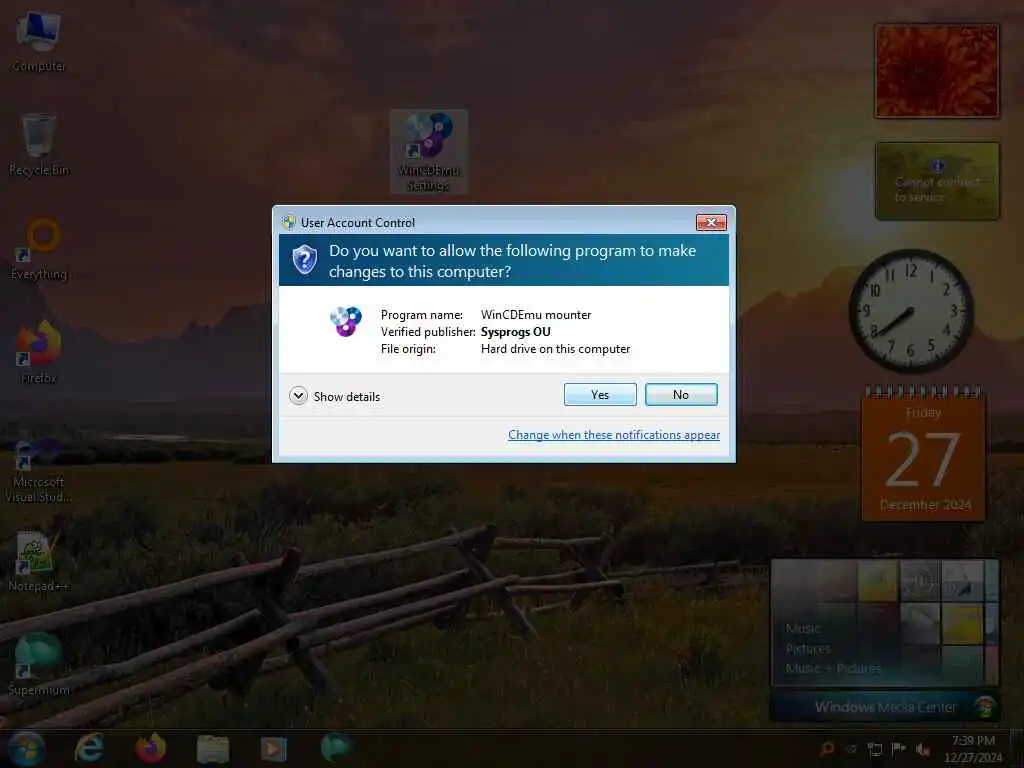
Task: Open the Computer desktop icon
Action: point(39,42)
